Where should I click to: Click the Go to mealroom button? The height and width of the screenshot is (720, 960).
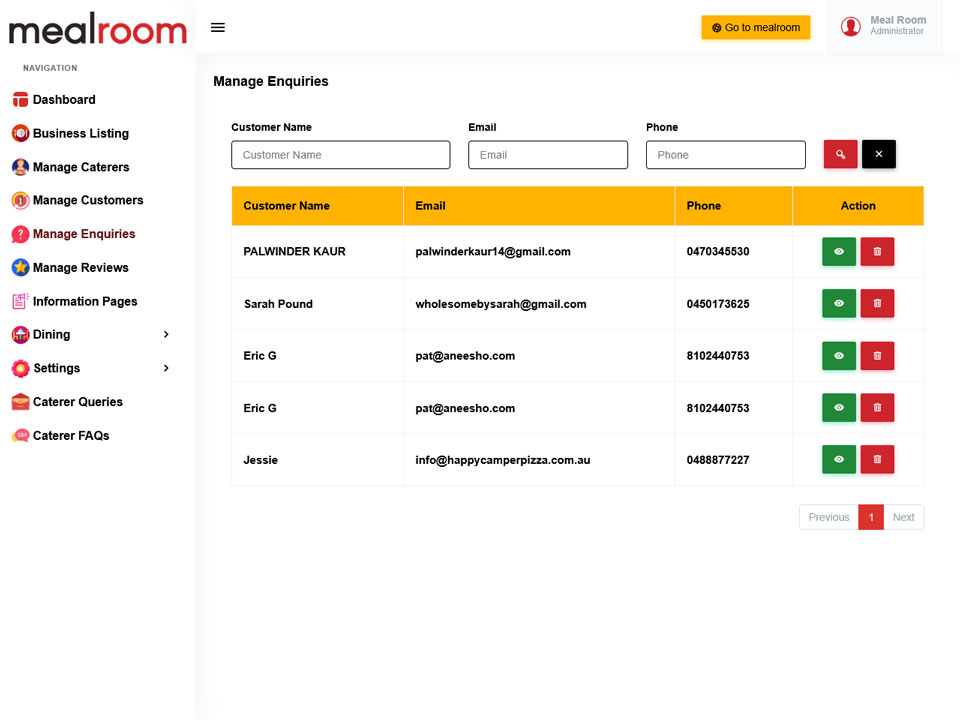pos(756,28)
